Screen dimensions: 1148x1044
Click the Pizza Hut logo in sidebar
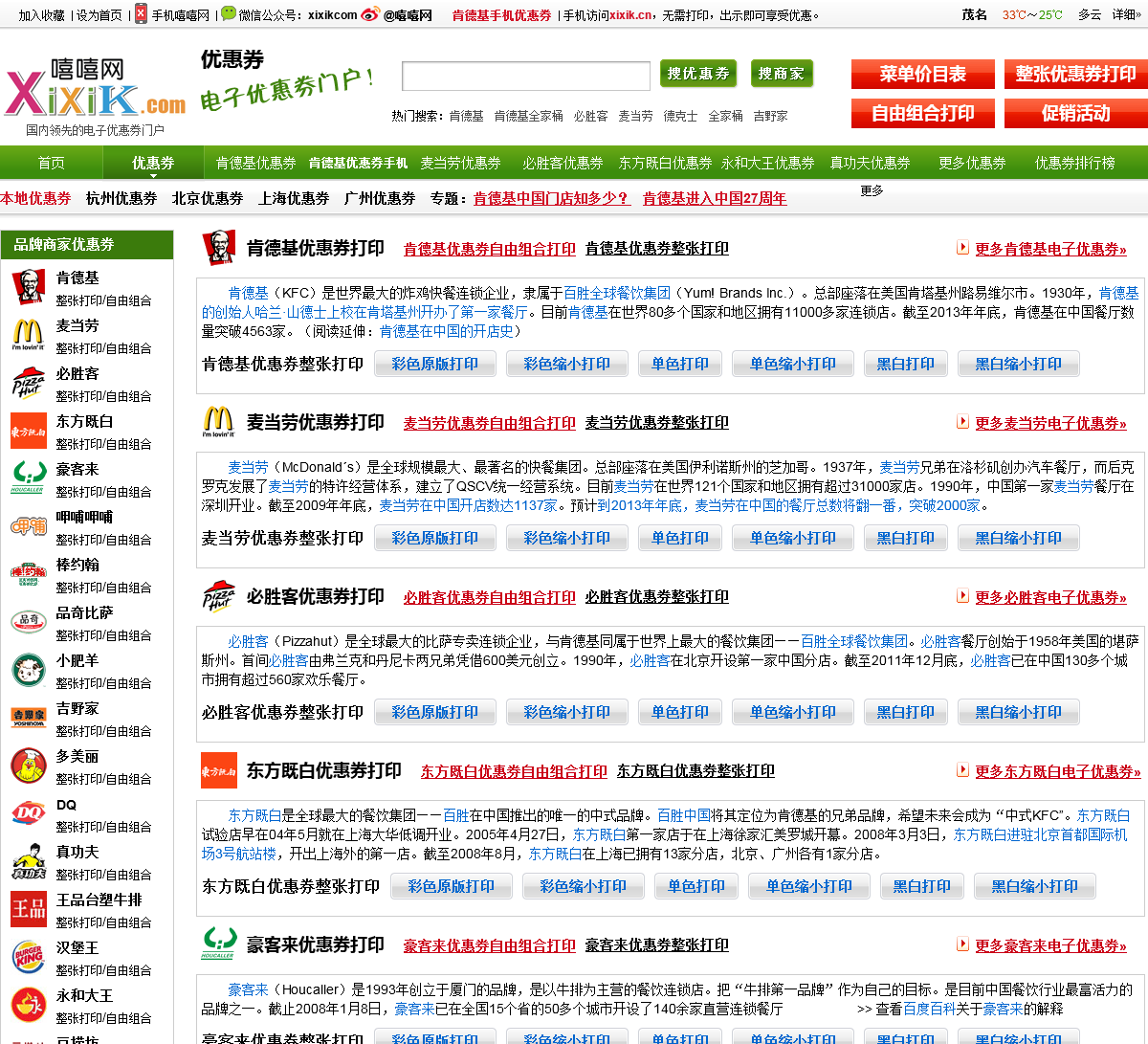click(x=28, y=383)
